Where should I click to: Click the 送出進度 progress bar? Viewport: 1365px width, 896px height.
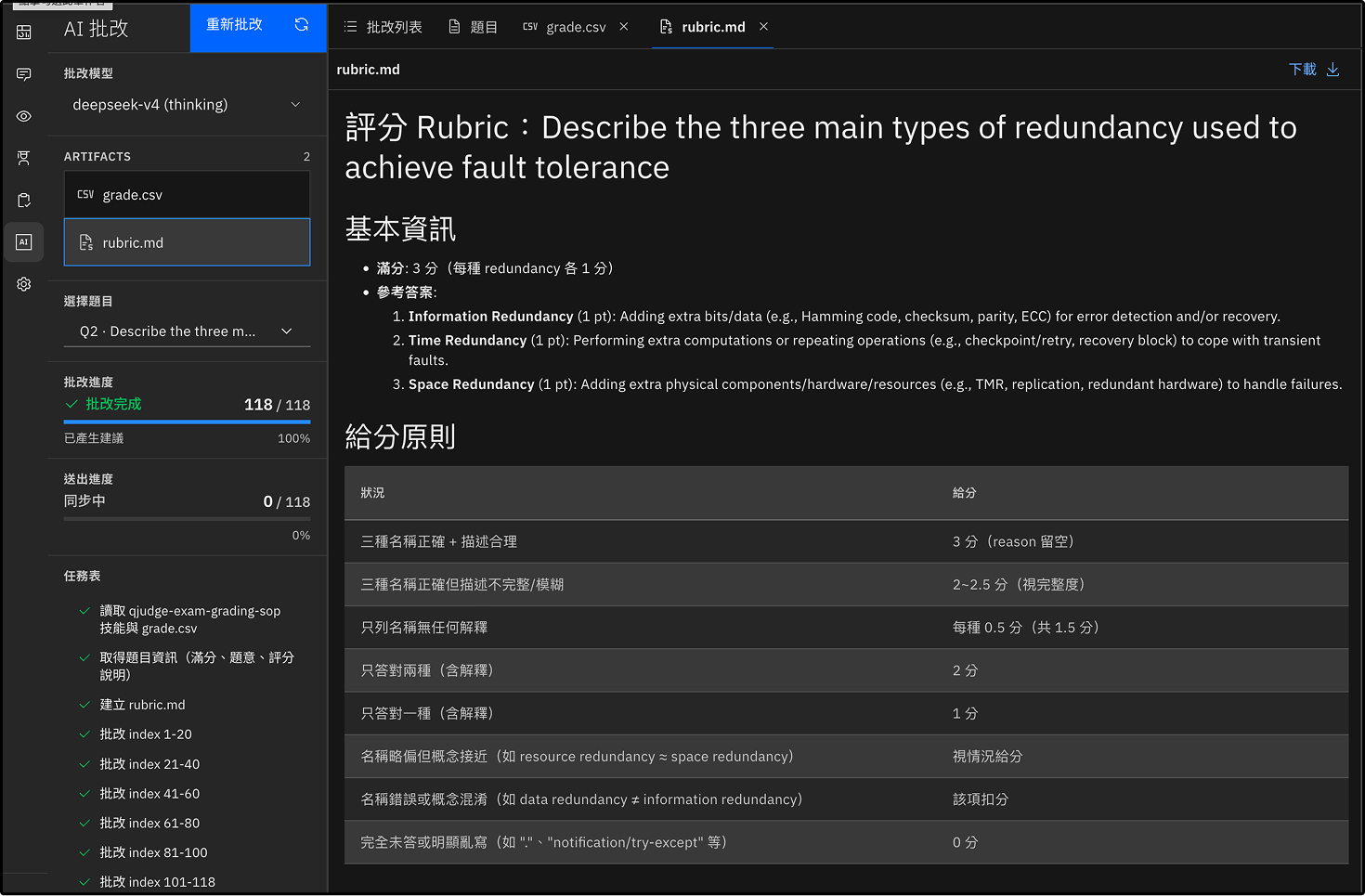[x=187, y=519]
